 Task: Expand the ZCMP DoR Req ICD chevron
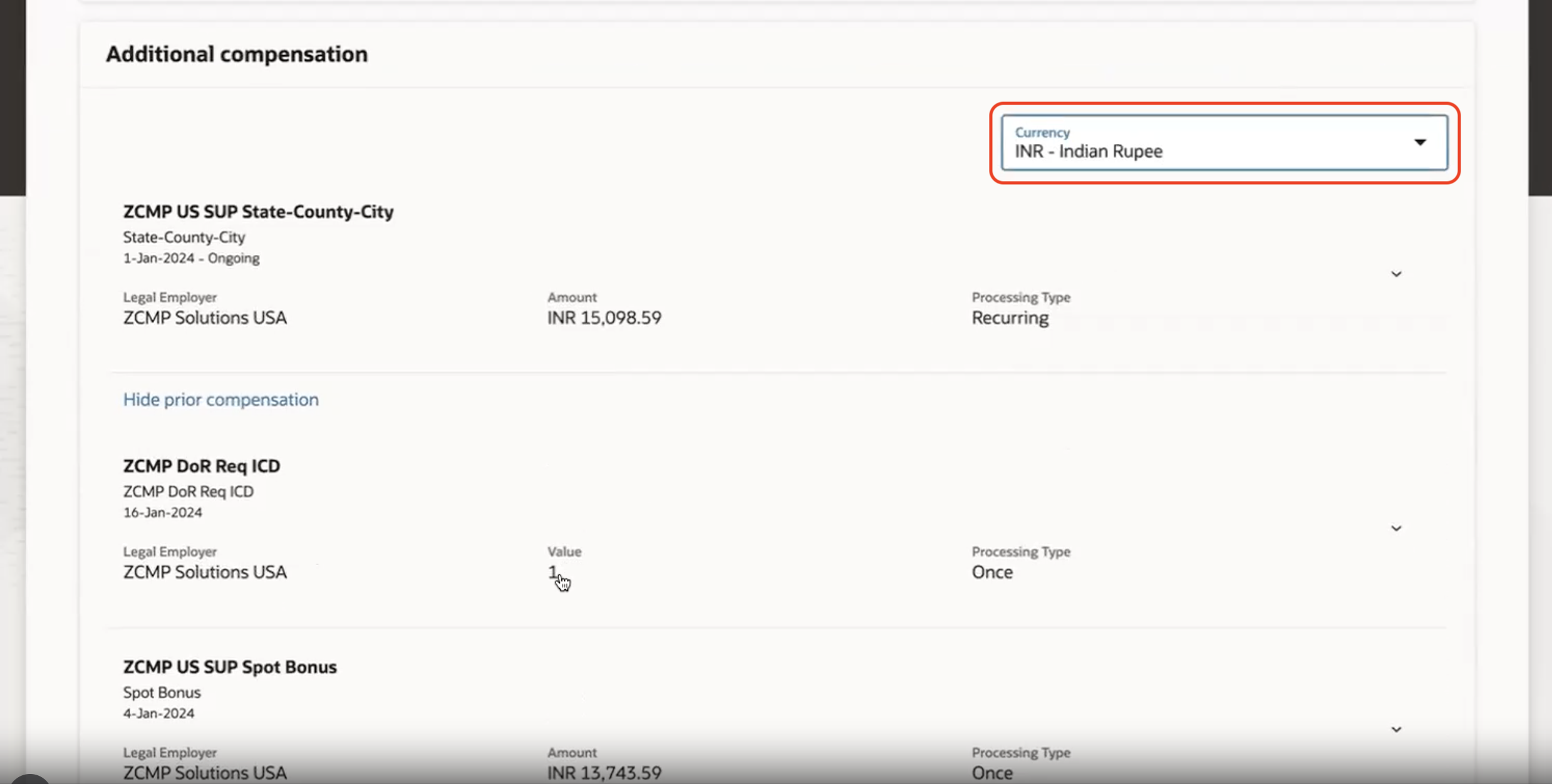click(1396, 529)
